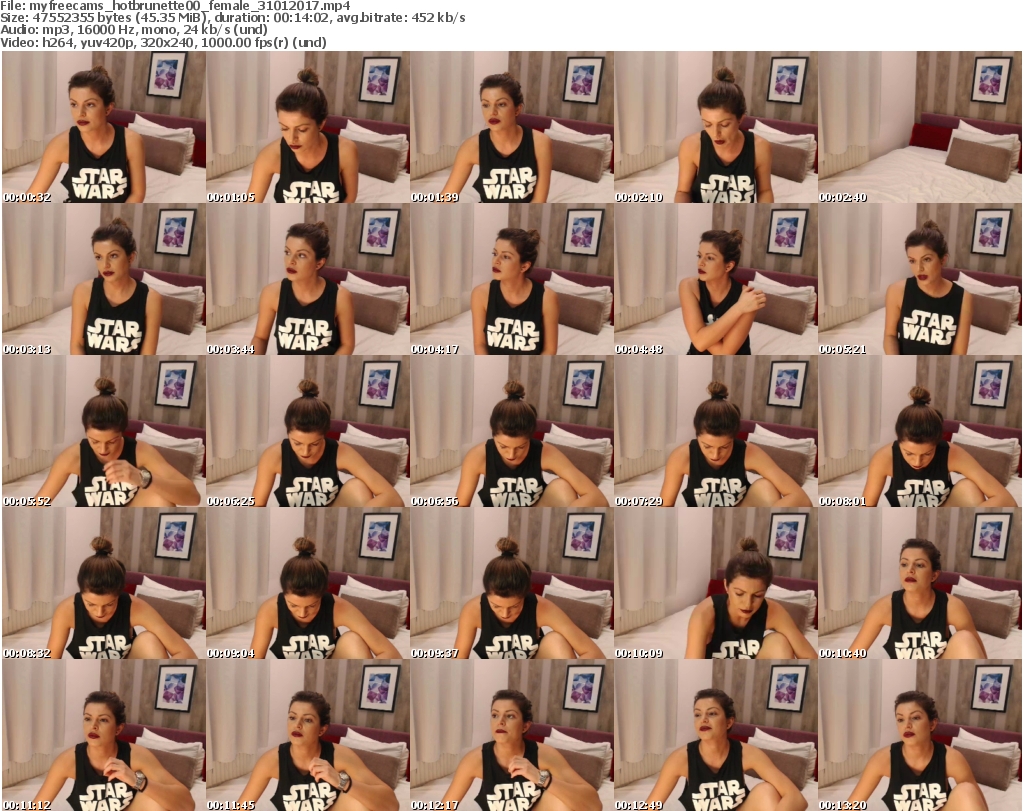The height and width of the screenshot is (811, 1024).
Task: Select the thumbnail stamped 00:08:01
Action: click(x=919, y=431)
